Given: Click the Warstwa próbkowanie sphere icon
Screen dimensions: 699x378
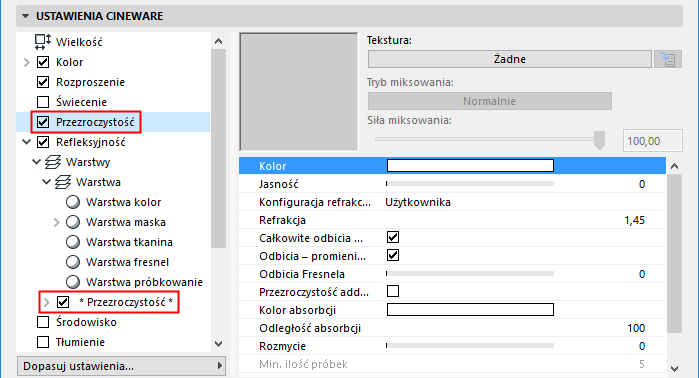Looking at the screenshot, I should tap(73, 282).
